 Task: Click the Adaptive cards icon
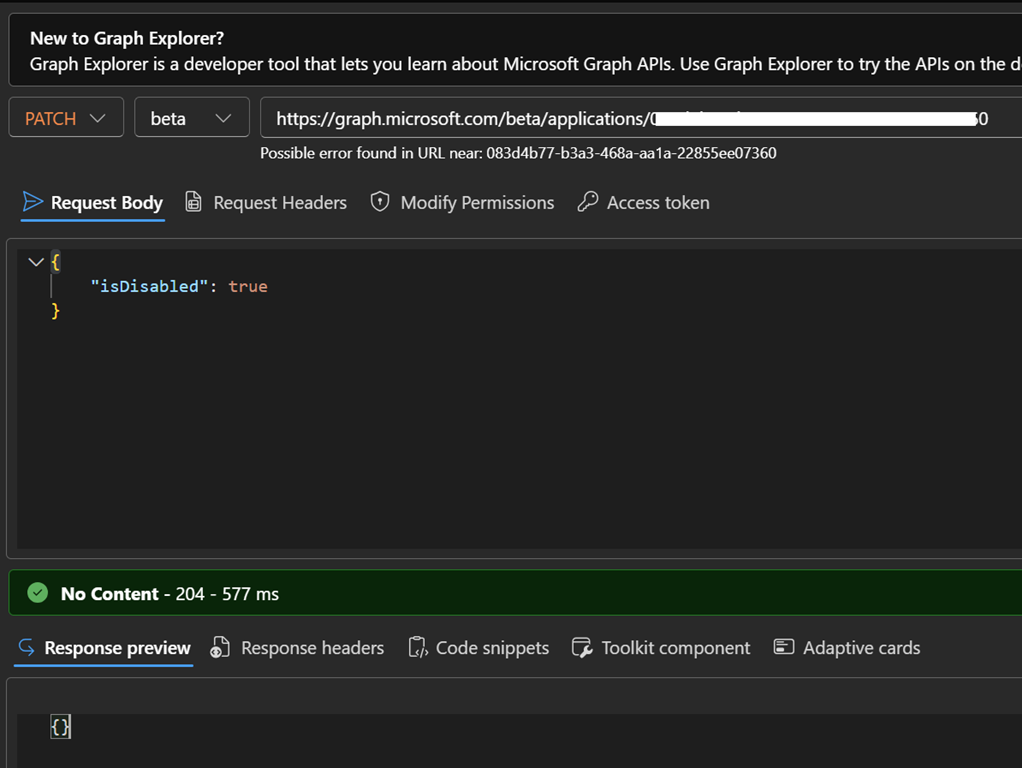784,648
